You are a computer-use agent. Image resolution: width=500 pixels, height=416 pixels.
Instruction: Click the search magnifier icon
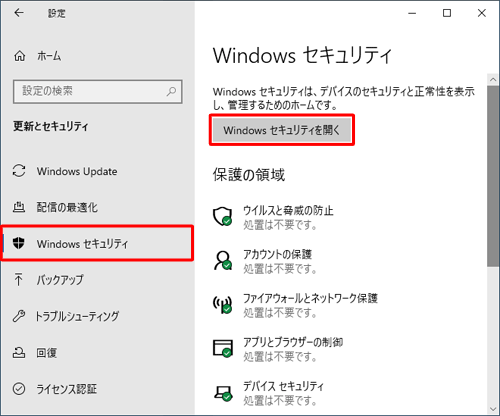[x=171, y=91]
